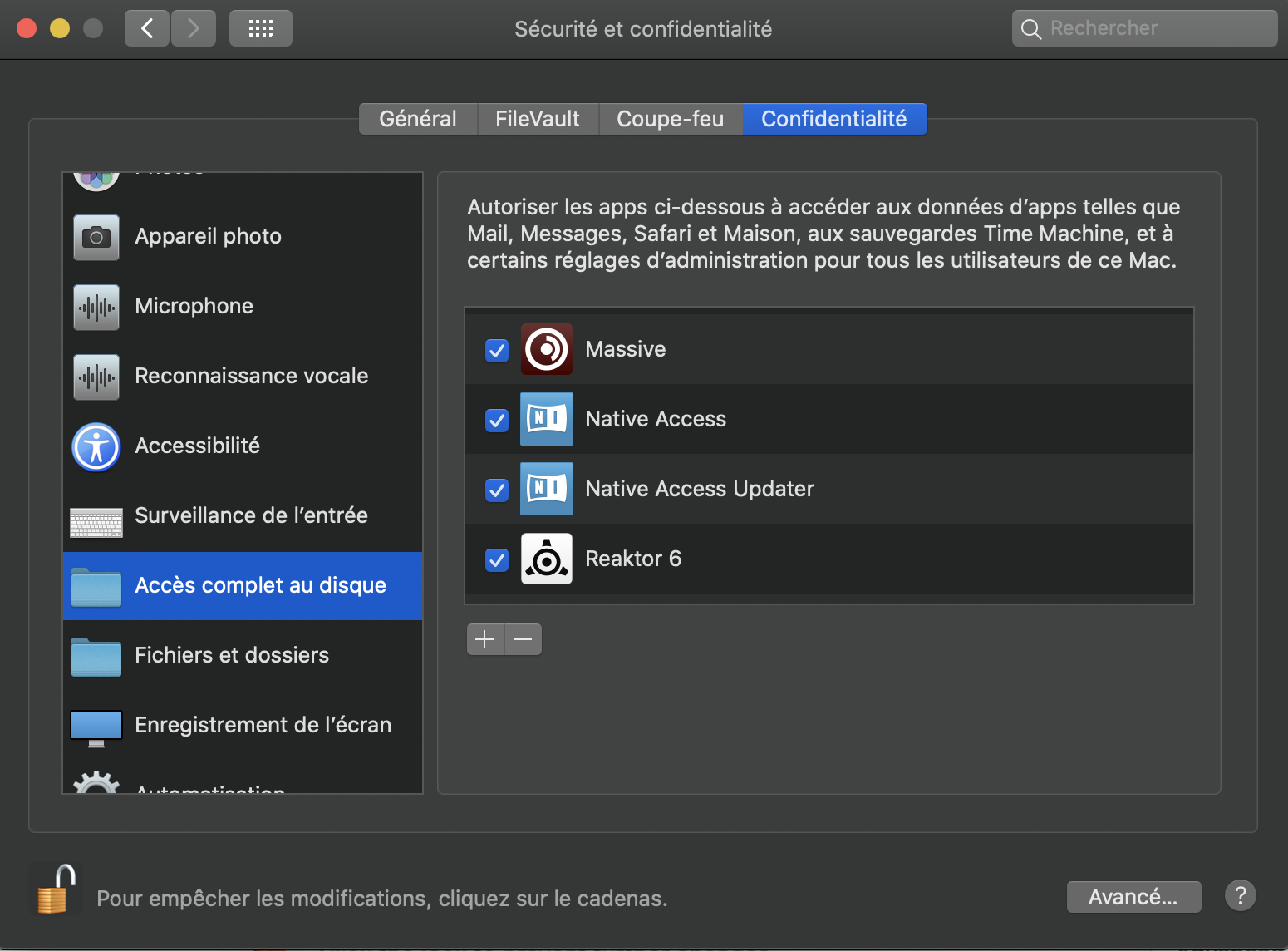1288x951 pixels.
Task: Select Enregistrement de l'écran in the sidebar
Action: click(x=243, y=726)
